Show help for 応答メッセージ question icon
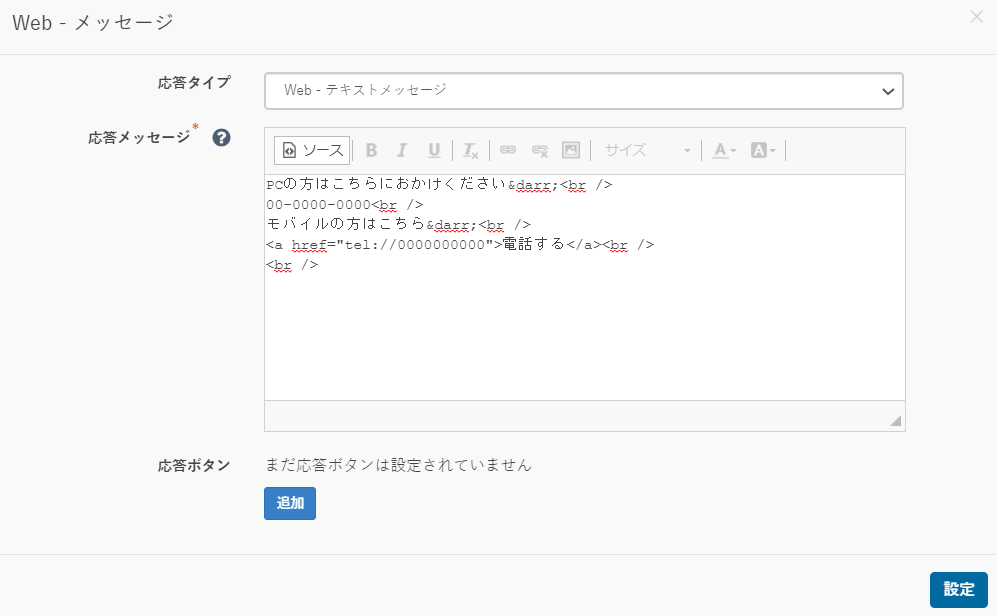This screenshot has width=997, height=616. point(221,137)
